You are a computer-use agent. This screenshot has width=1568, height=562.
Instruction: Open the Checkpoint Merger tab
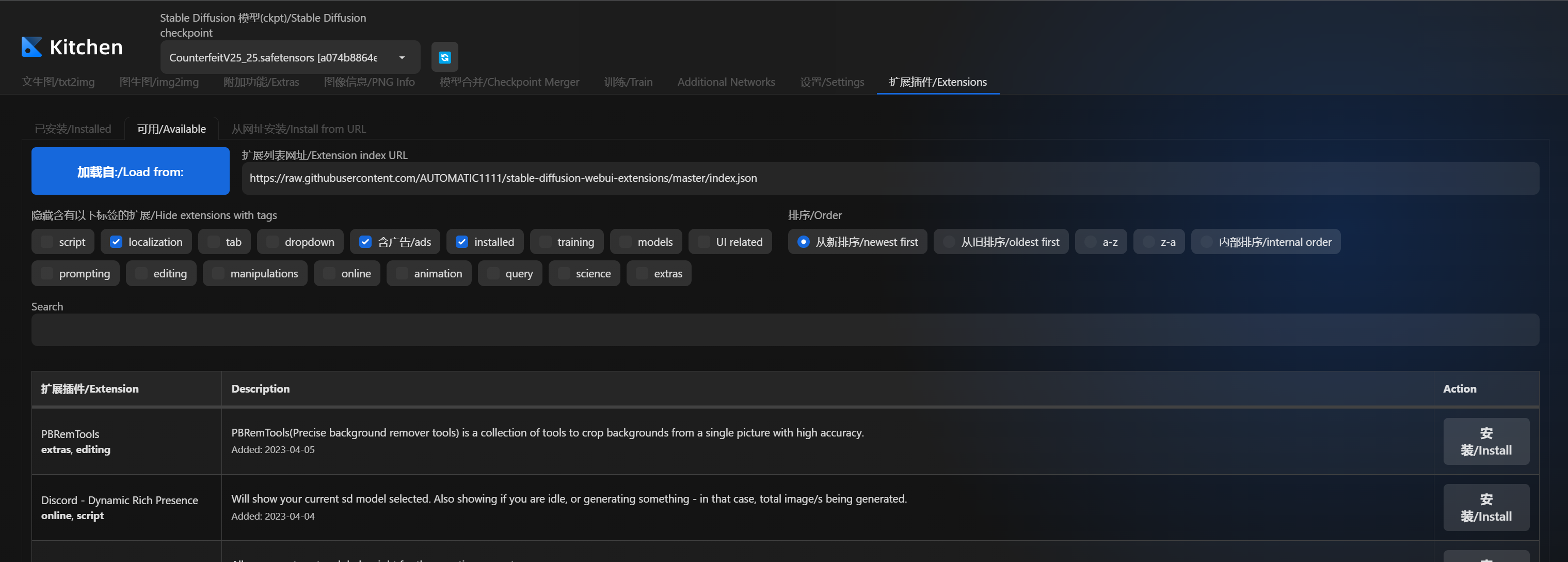tap(509, 82)
